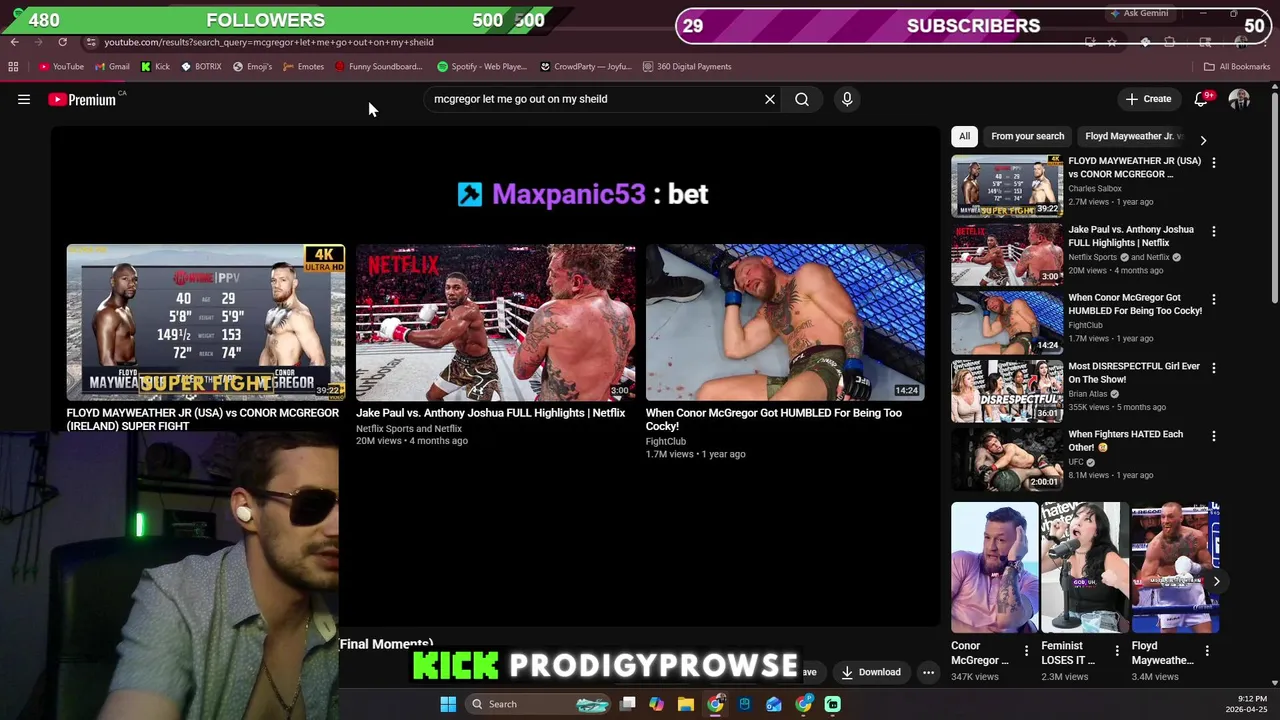Open options for When Fighters HATED Each Other
Viewport: 1280px width, 720px height.
point(1214,436)
